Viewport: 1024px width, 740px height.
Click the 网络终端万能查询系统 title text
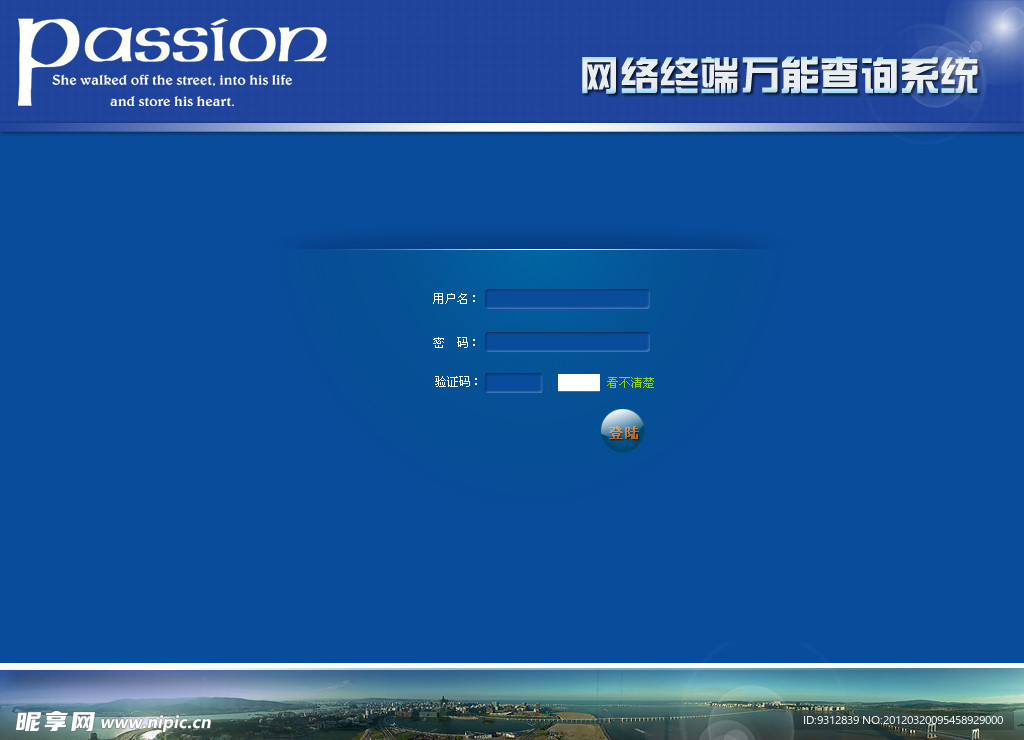[780, 76]
